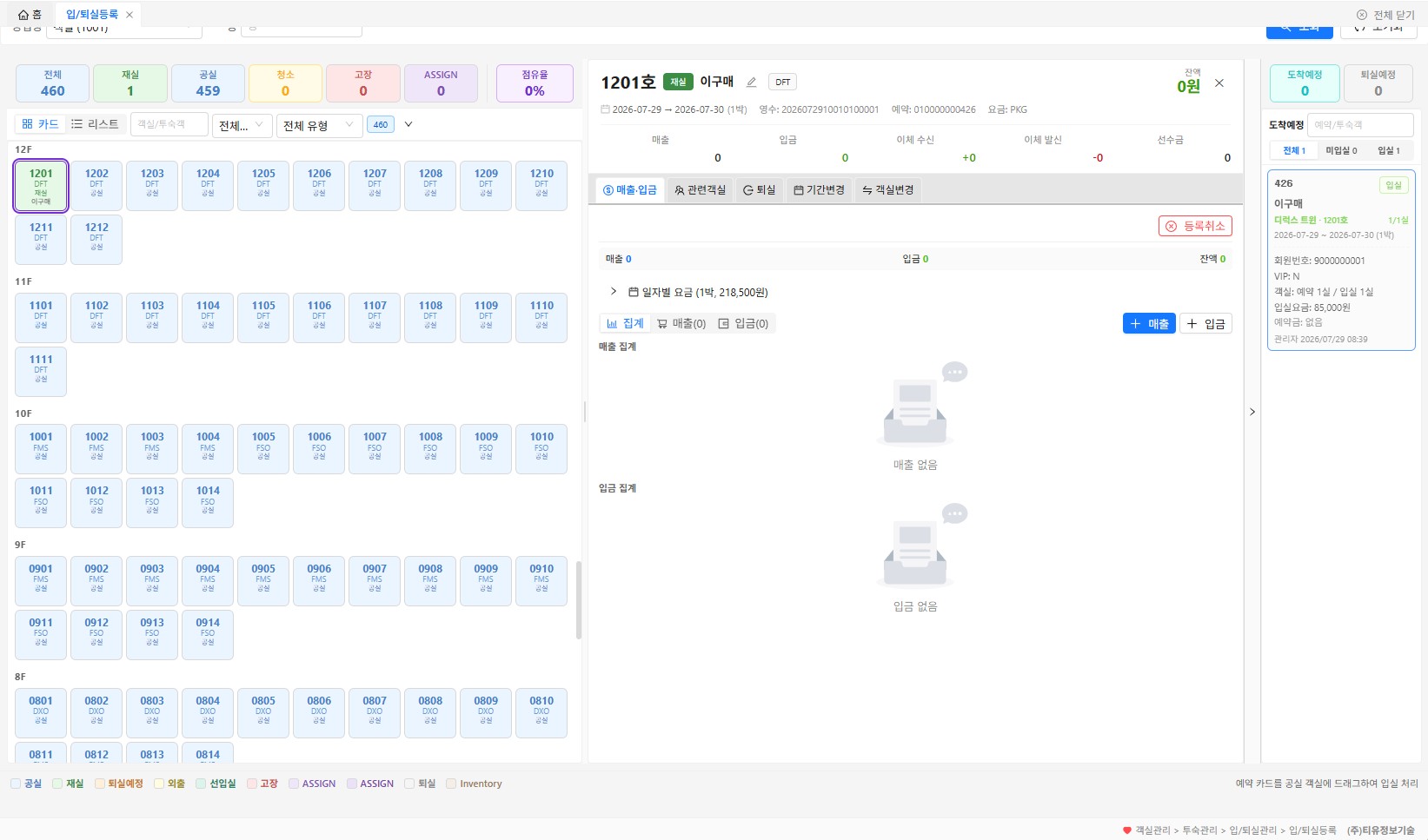Open the 전체 status dropdown
Viewport: 1428px width, 840px height.
tap(242, 125)
